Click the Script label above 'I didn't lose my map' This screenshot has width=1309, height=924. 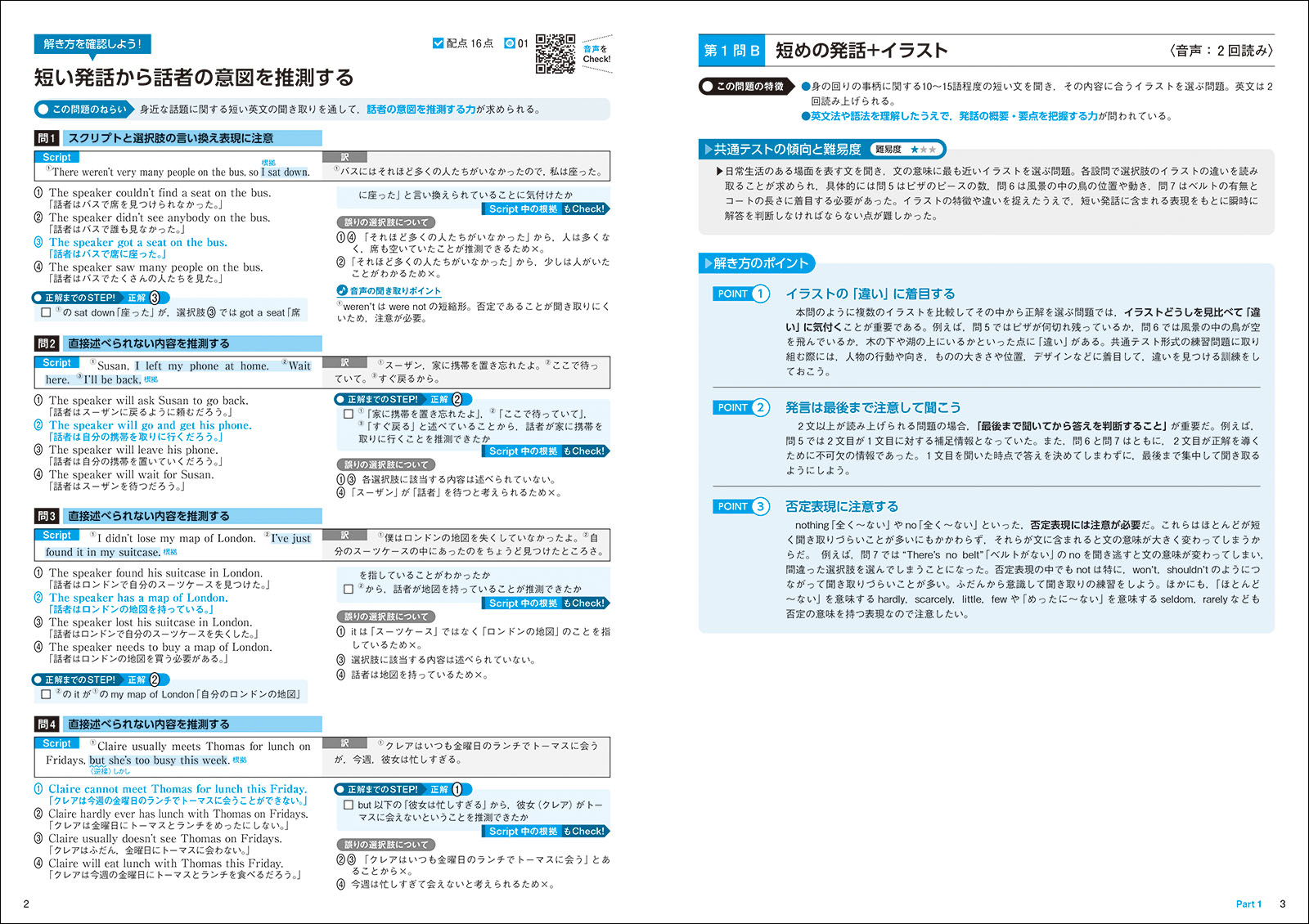point(56,535)
